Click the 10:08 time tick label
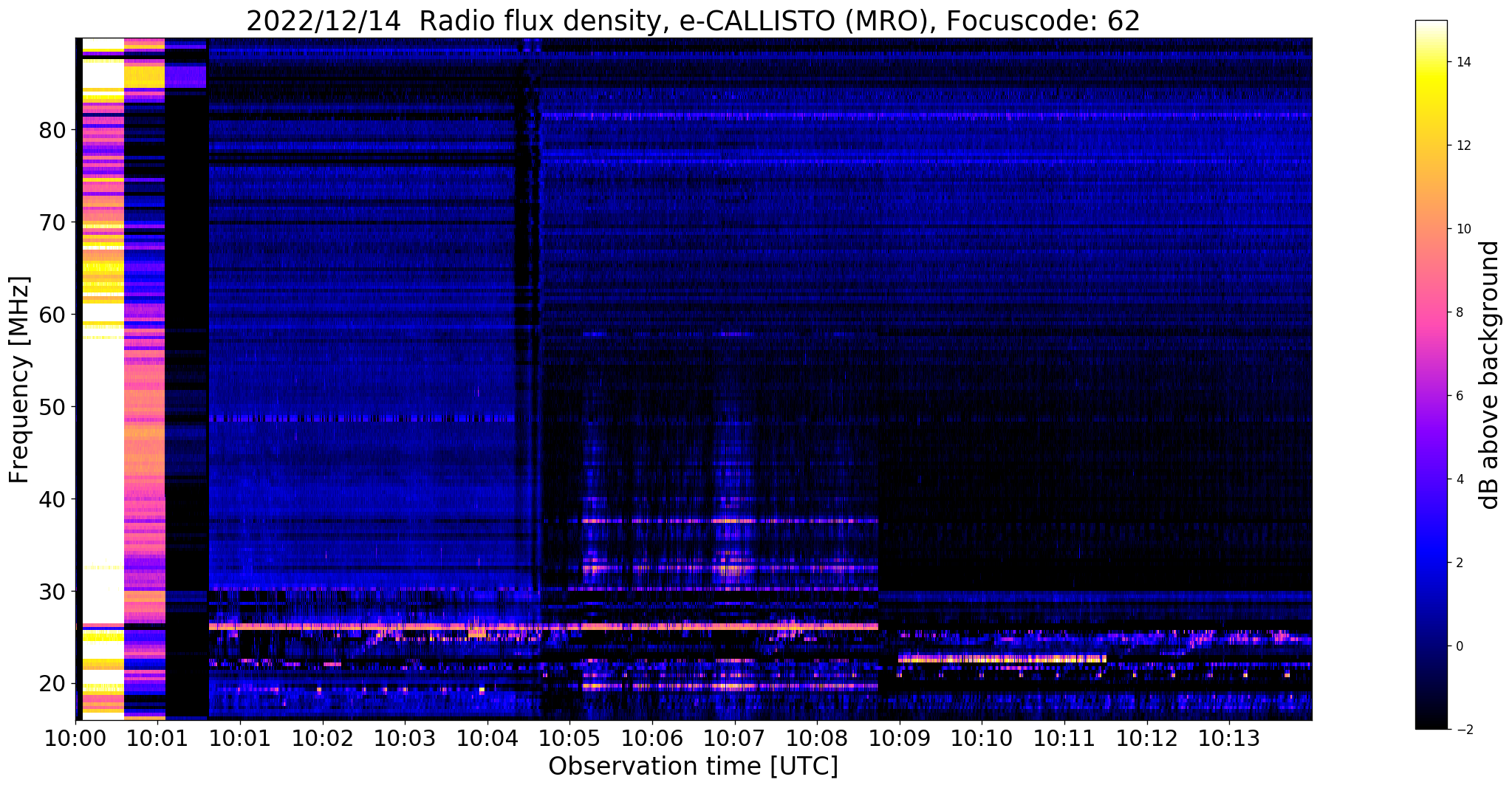Screen dimensions: 1512x788 tap(817, 739)
